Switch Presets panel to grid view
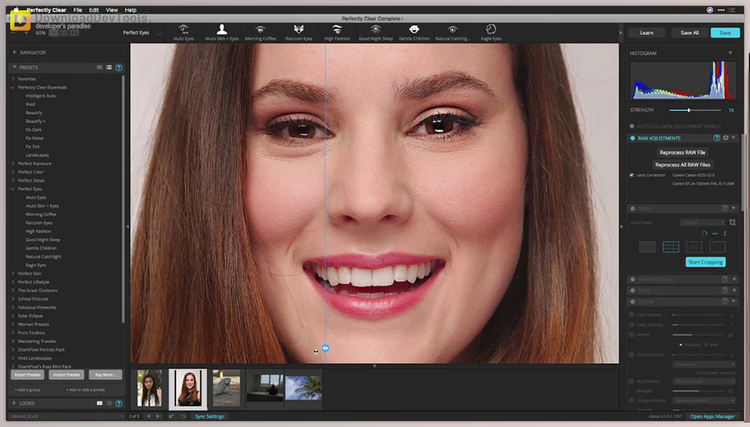750x427 pixels. [x=99, y=67]
